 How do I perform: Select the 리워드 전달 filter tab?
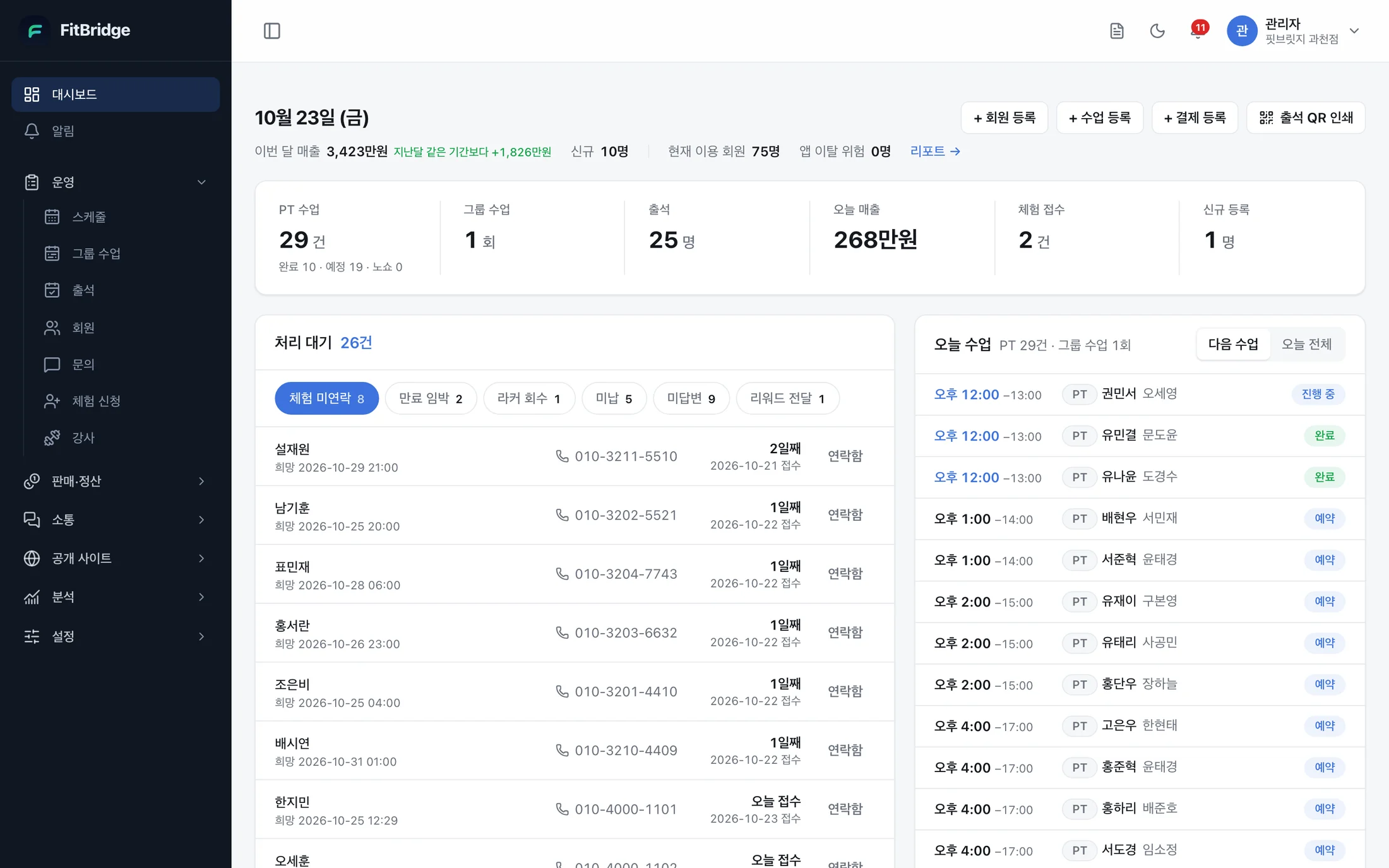787,398
